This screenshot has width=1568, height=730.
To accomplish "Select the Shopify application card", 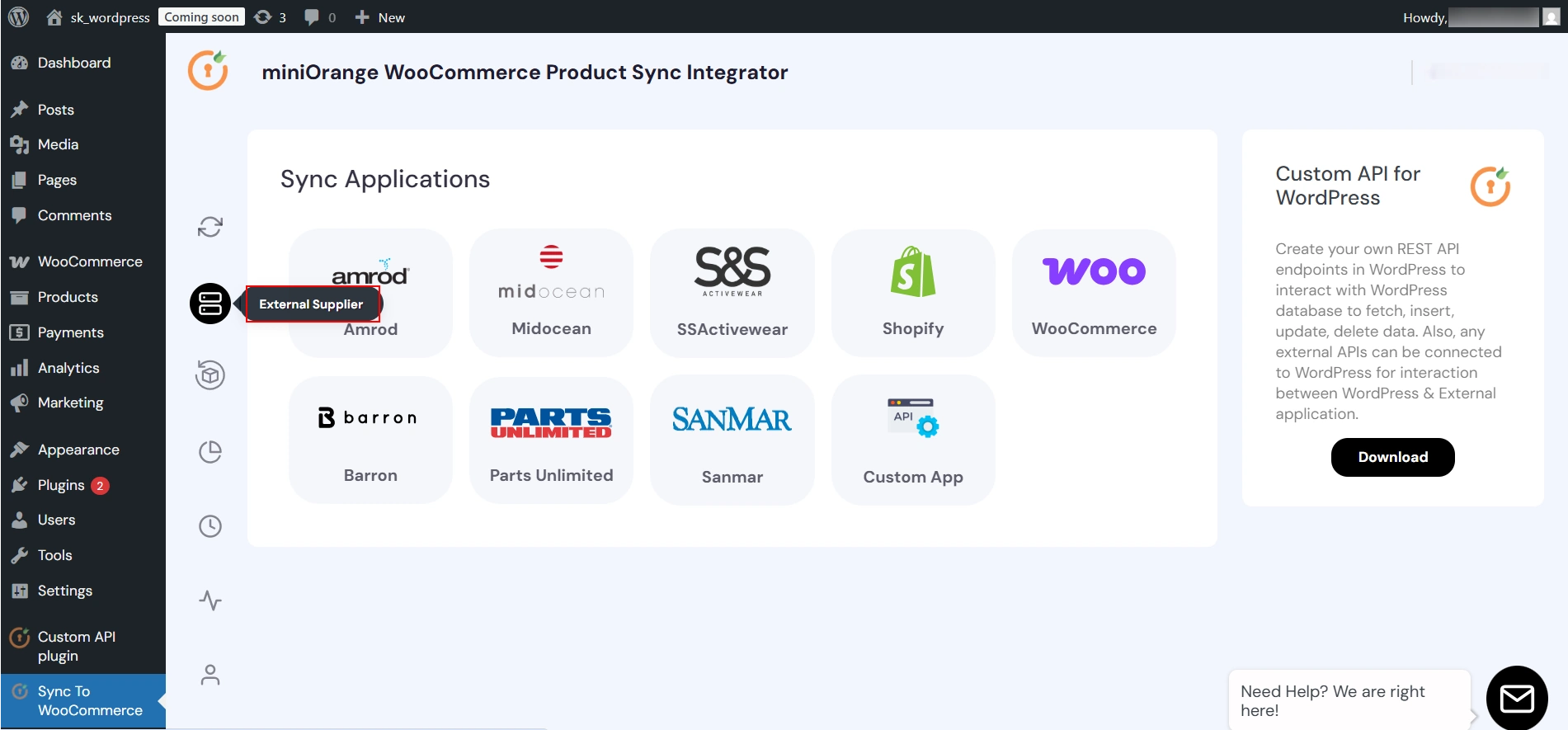I will (x=913, y=293).
